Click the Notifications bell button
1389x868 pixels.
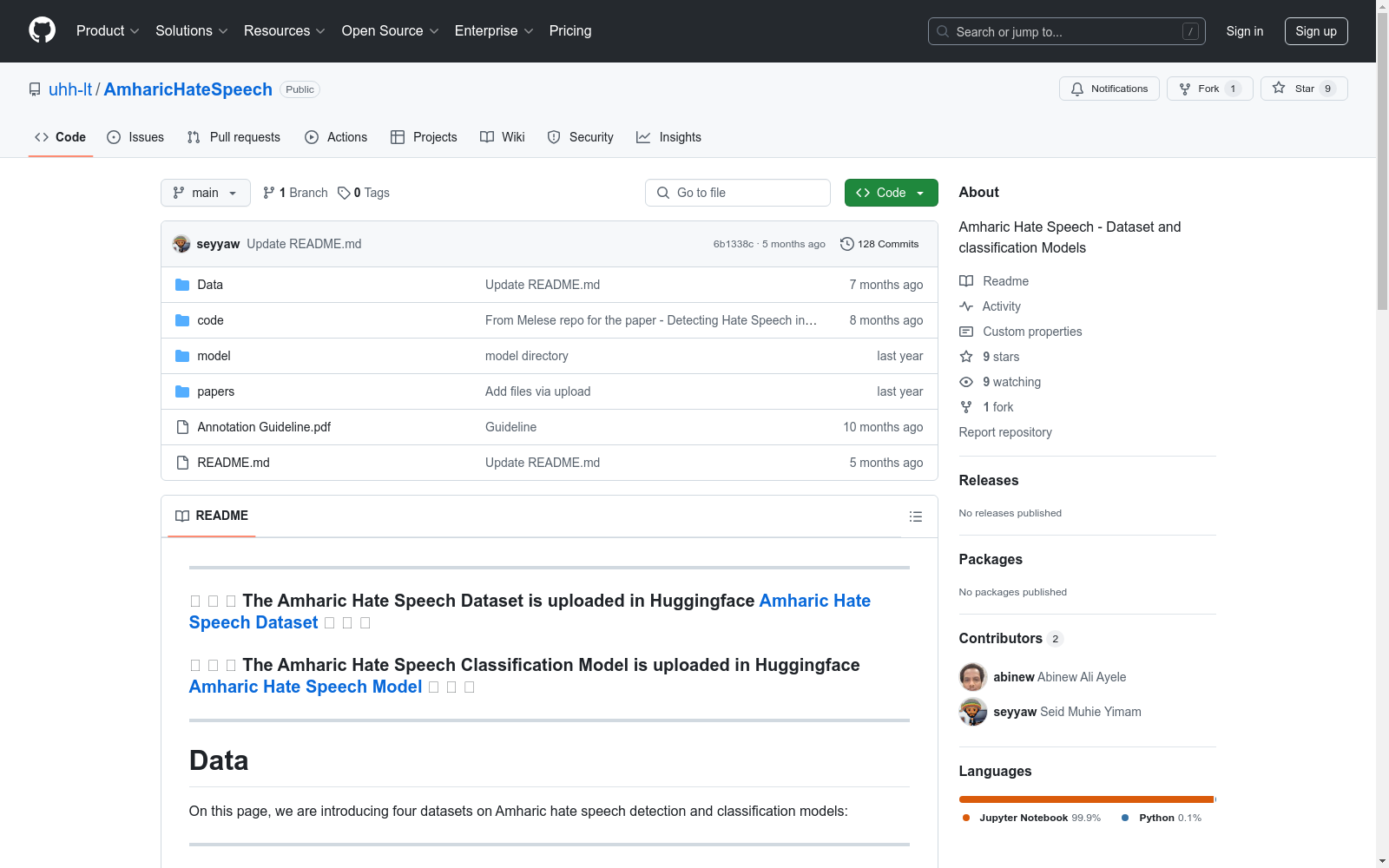pos(1109,89)
